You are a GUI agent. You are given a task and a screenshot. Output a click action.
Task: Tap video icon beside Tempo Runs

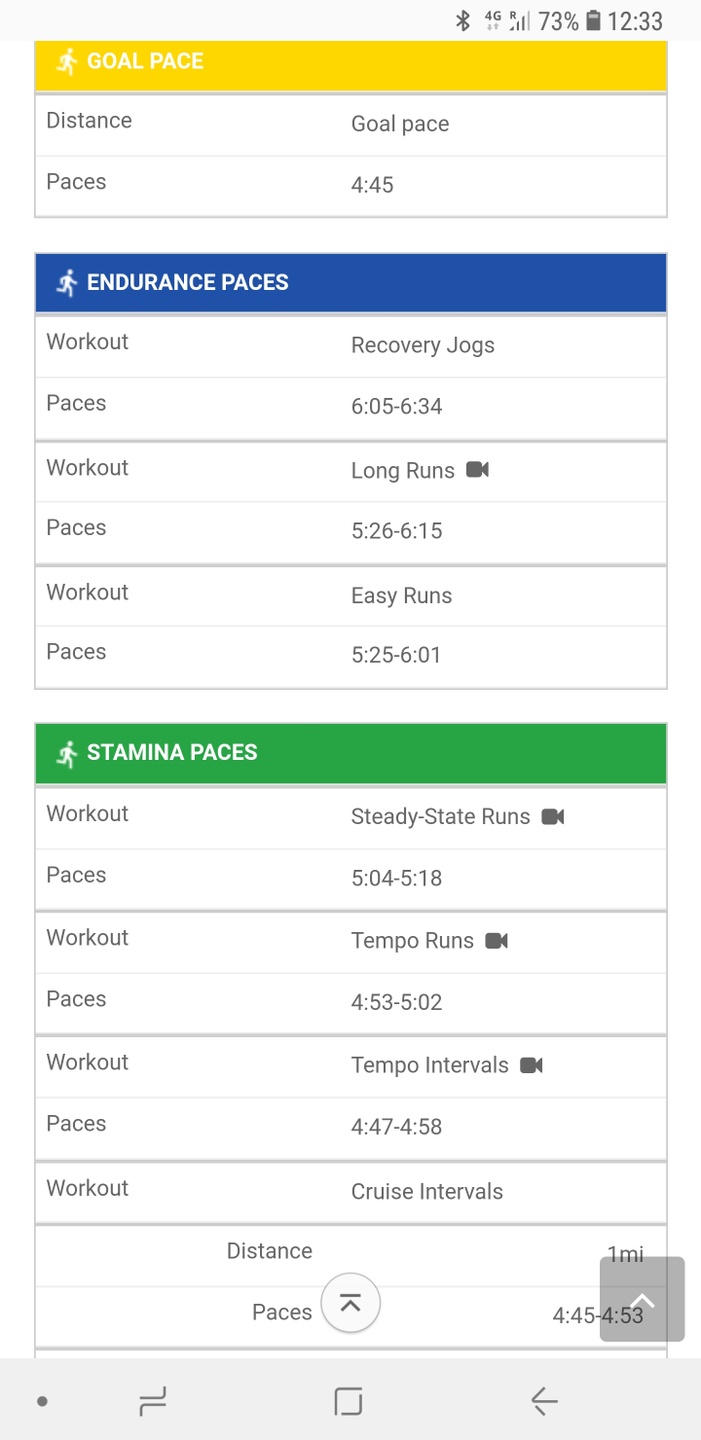pos(497,941)
